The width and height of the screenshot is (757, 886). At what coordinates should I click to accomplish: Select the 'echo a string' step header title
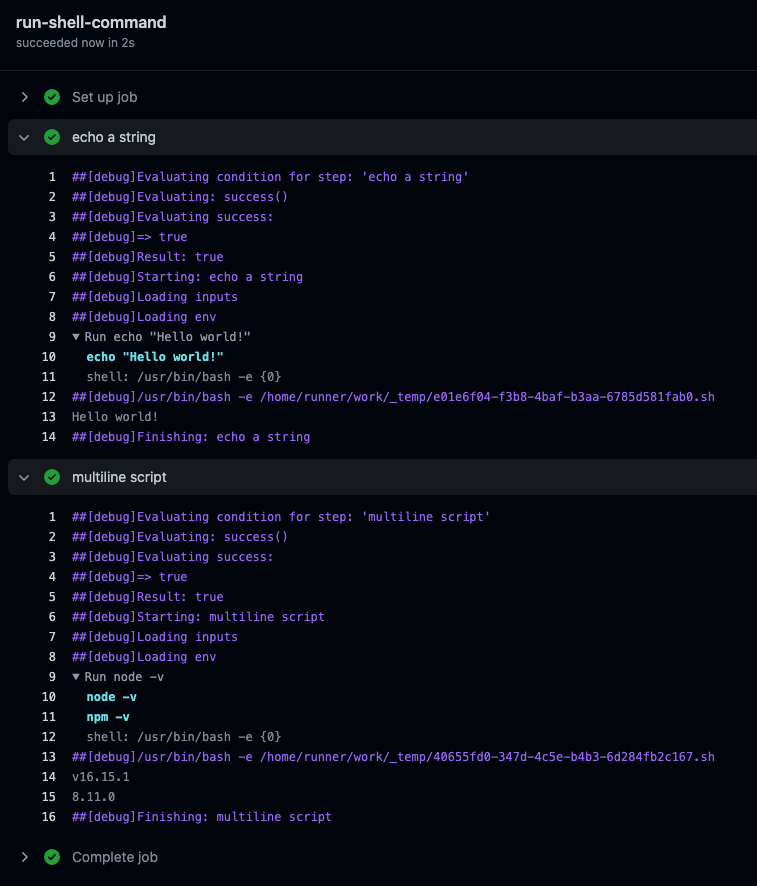tap(113, 137)
